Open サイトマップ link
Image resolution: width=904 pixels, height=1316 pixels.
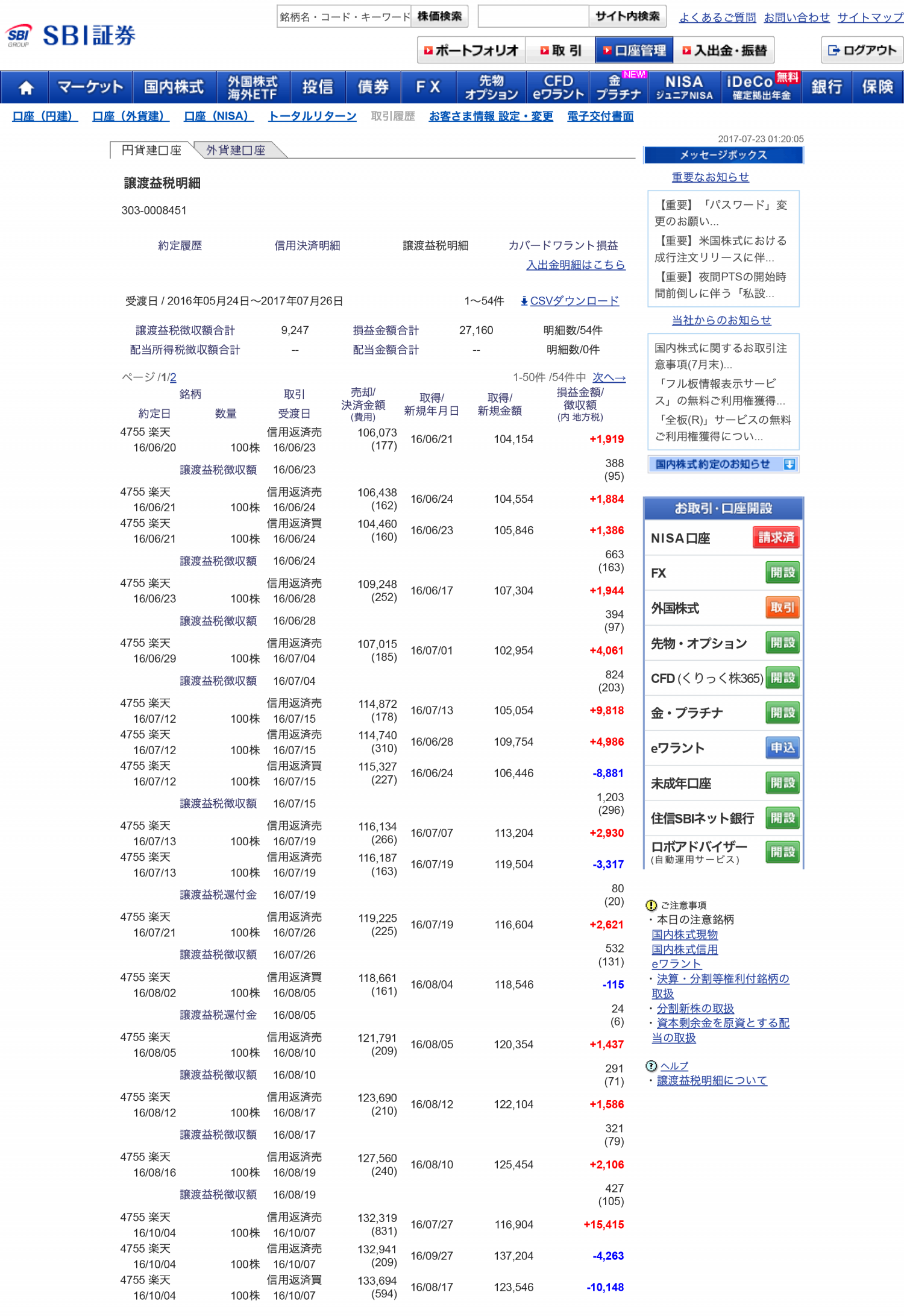pyautogui.click(x=870, y=17)
